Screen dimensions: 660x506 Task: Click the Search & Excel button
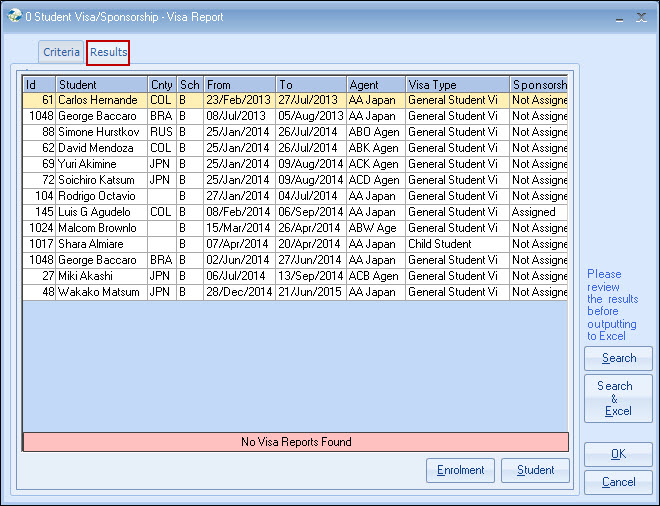tap(618, 398)
